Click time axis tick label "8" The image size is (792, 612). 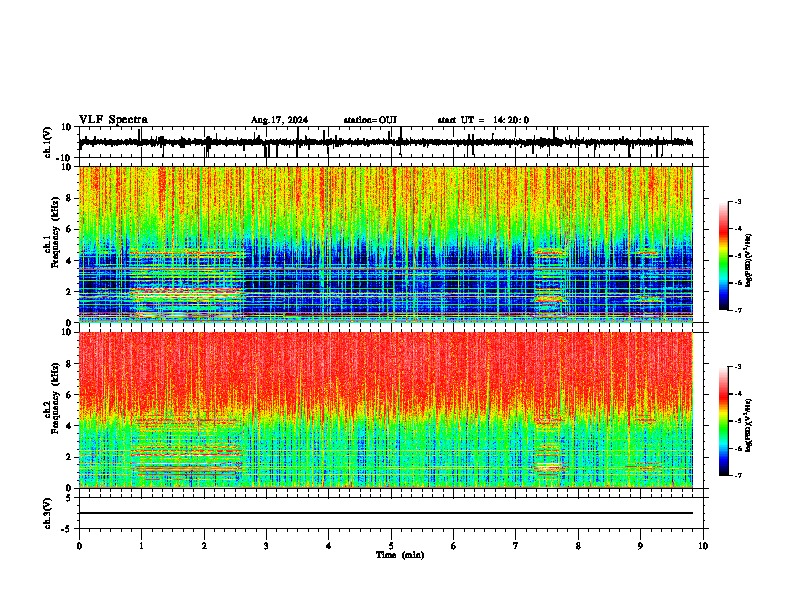pos(578,546)
